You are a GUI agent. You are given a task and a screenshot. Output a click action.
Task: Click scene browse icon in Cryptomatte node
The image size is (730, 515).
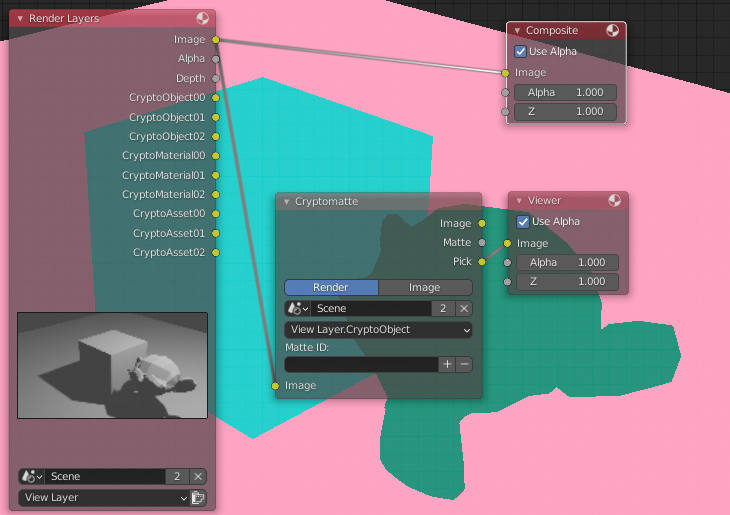pyautogui.click(x=298, y=308)
